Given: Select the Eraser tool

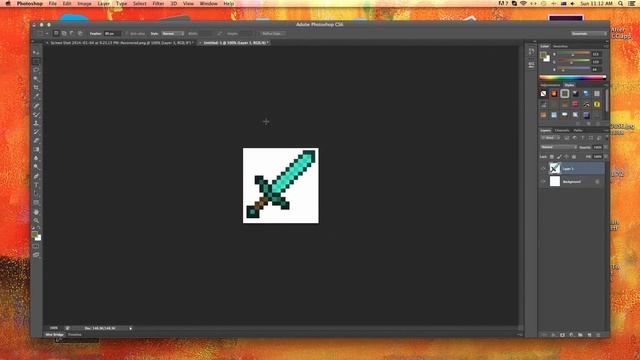Looking at the screenshot, I should tap(36, 141).
